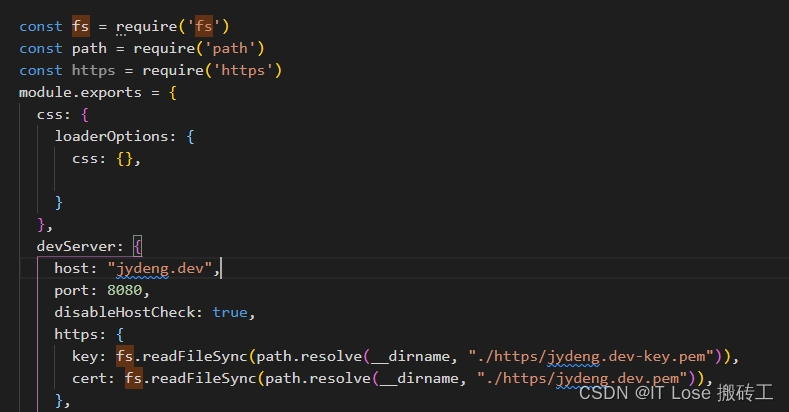Screen dimensions: 789x412
Task: Click the true value after disableHostCheck
Action: pyautogui.click(x=230, y=312)
